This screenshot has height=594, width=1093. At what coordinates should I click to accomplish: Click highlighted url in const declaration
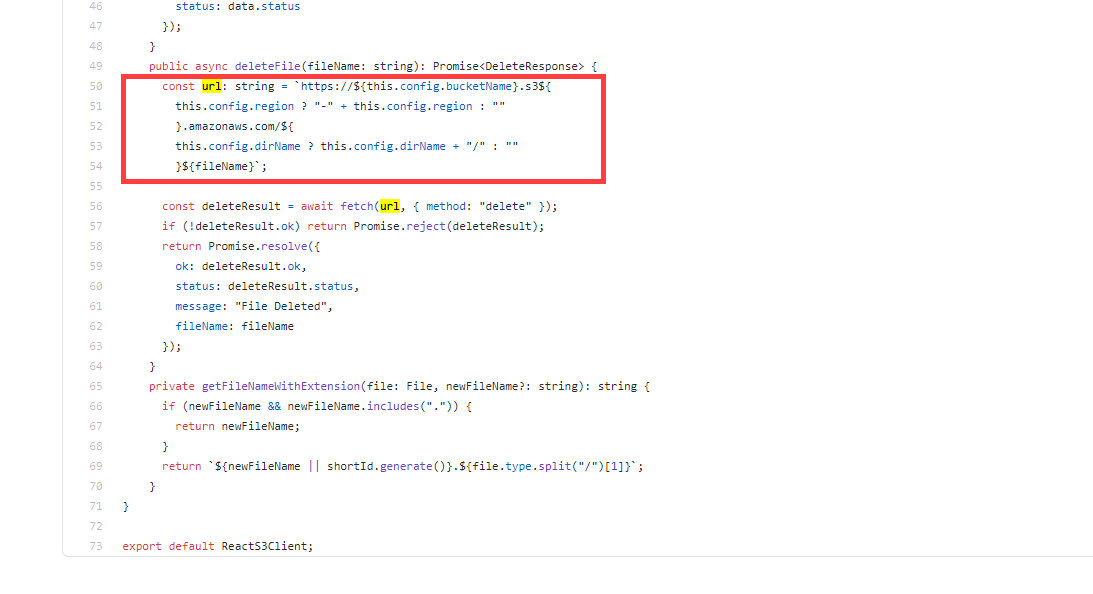point(211,86)
